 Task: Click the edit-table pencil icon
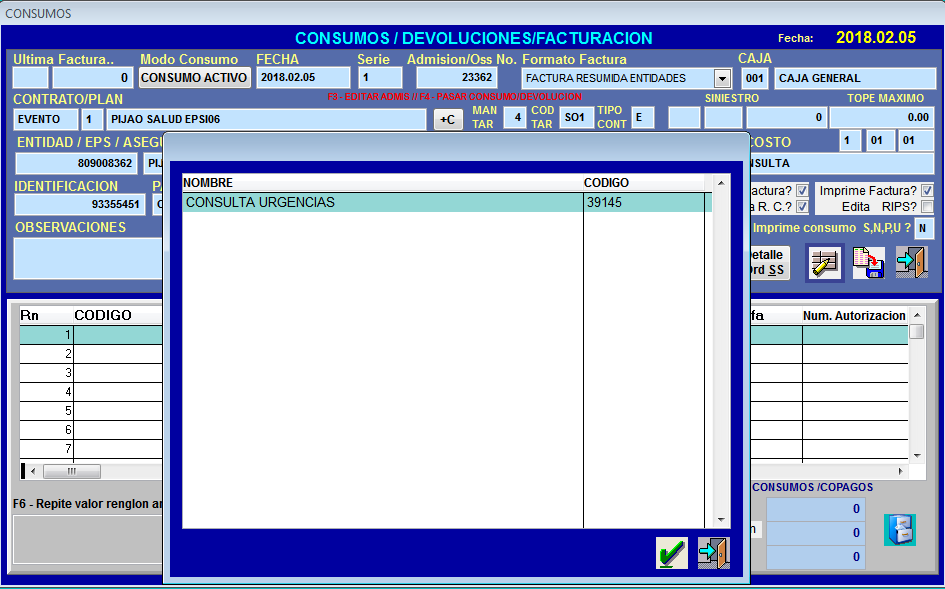point(824,263)
